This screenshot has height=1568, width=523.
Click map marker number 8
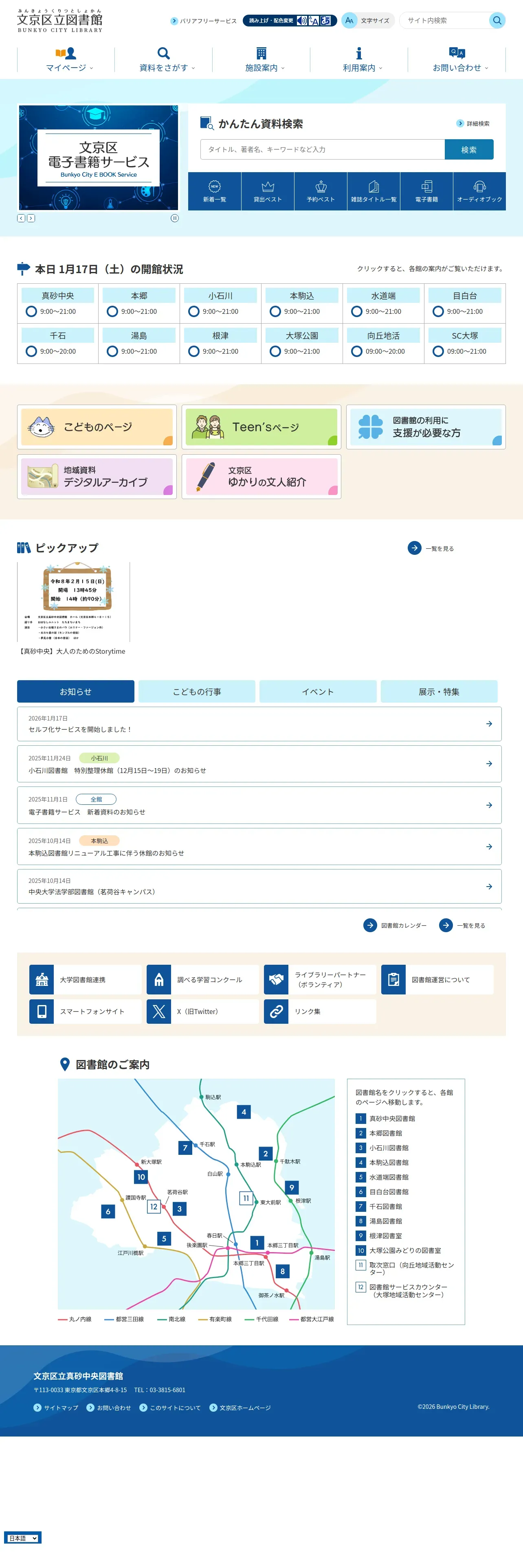(283, 1272)
